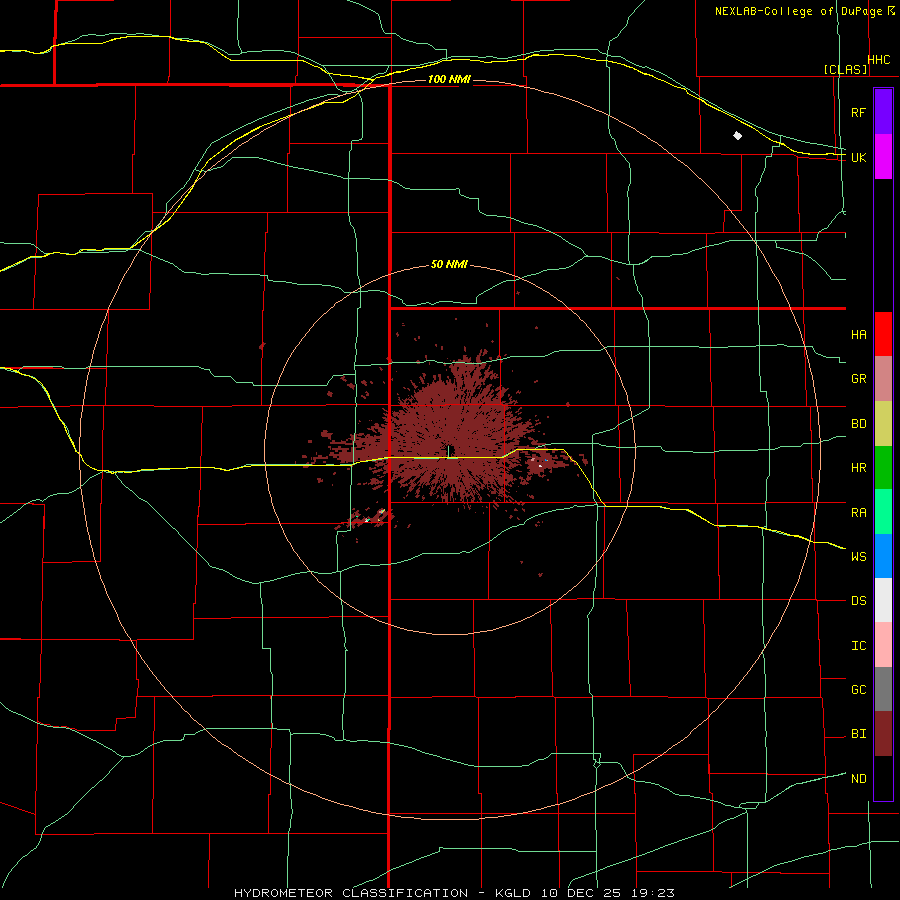Click the 'HR' legend label
Image resolution: width=900 pixels, height=900 pixels.
tap(859, 468)
